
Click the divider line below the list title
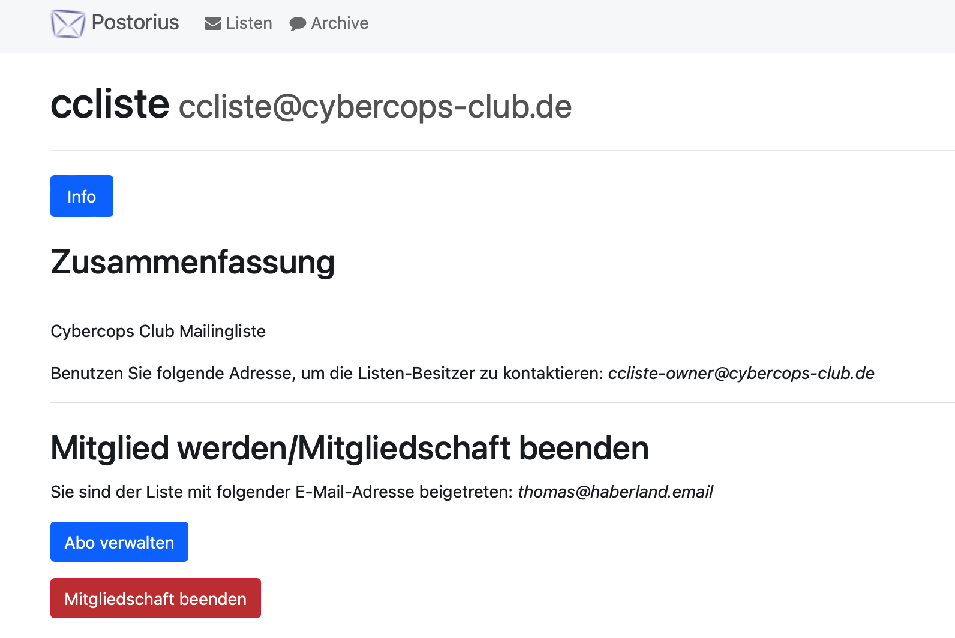point(500,151)
